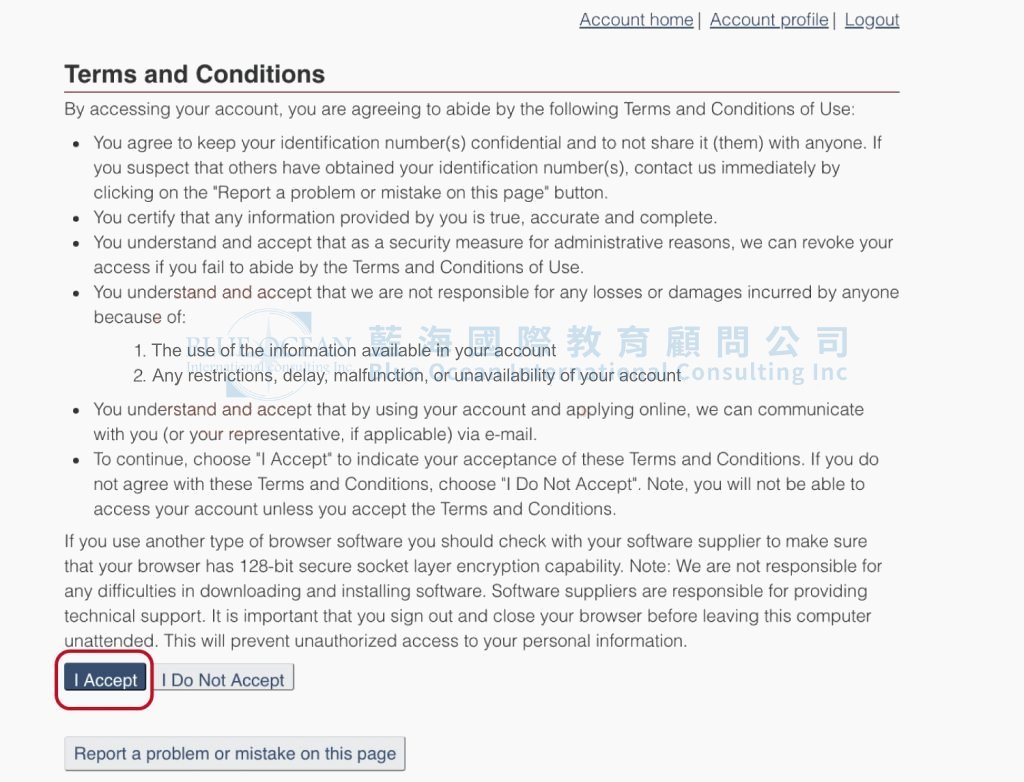This screenshot has width=1024, height=782.
Task: Select numbered item about information use
Action: (353, 350)
